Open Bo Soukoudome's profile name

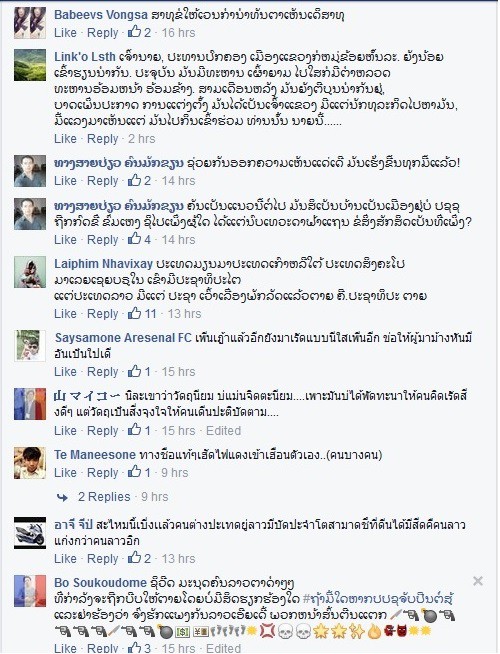coord(101,582)
